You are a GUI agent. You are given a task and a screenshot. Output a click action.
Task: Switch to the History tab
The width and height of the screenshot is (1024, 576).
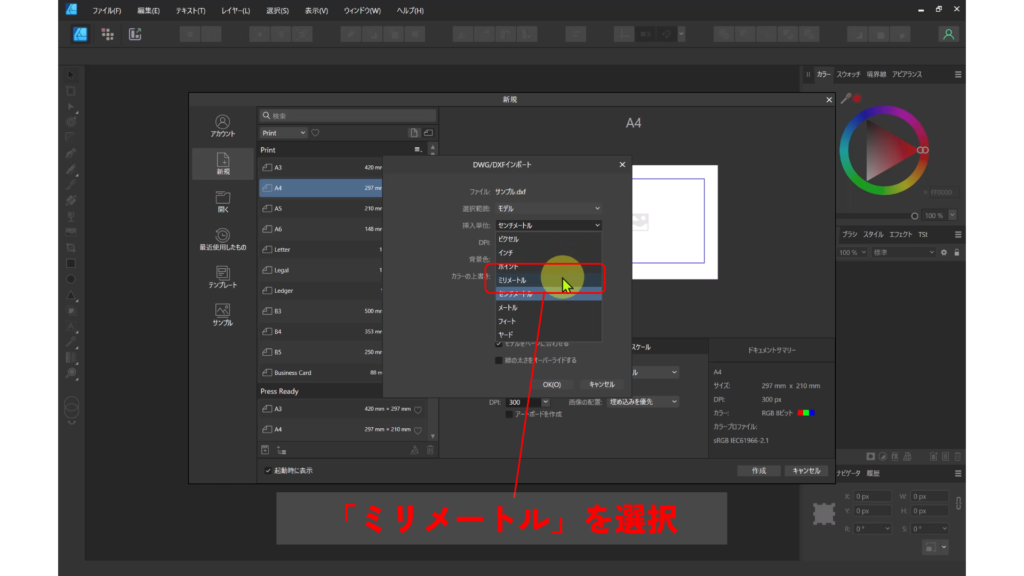873,473
